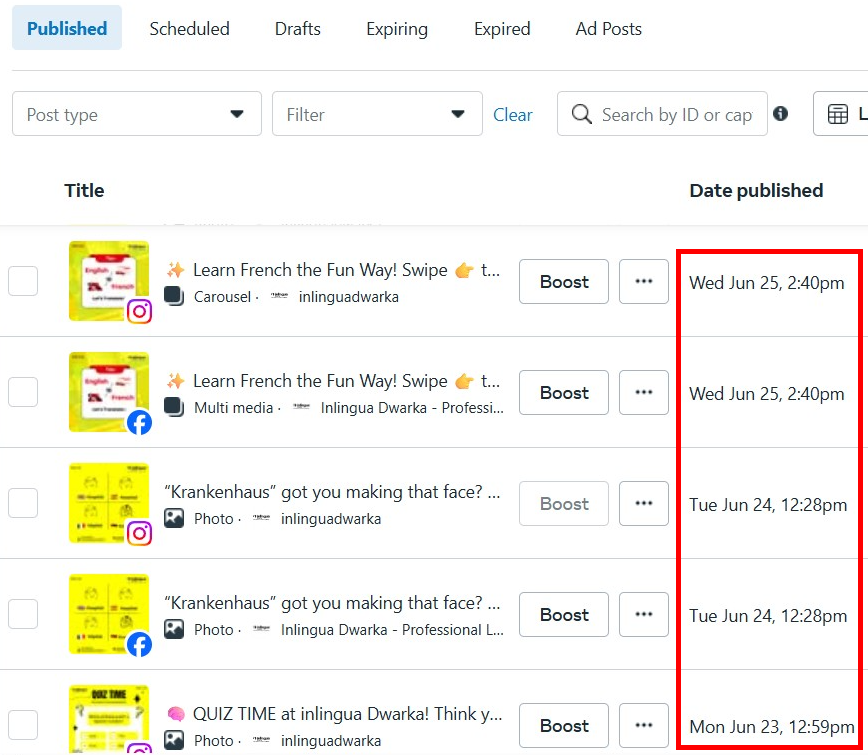Click the table layout icon button
Viewport: 868px width, 755px height.
click(x=838, y=114)
